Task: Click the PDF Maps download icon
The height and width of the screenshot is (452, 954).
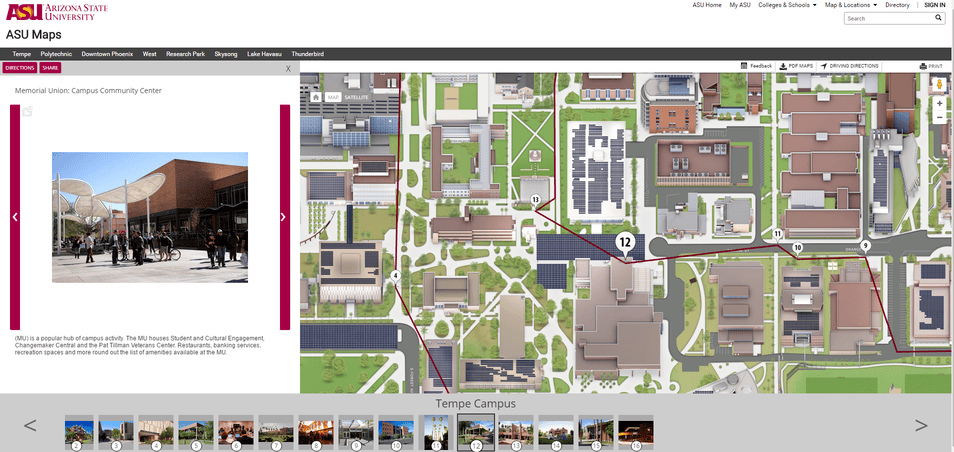Action: (783, 66)
